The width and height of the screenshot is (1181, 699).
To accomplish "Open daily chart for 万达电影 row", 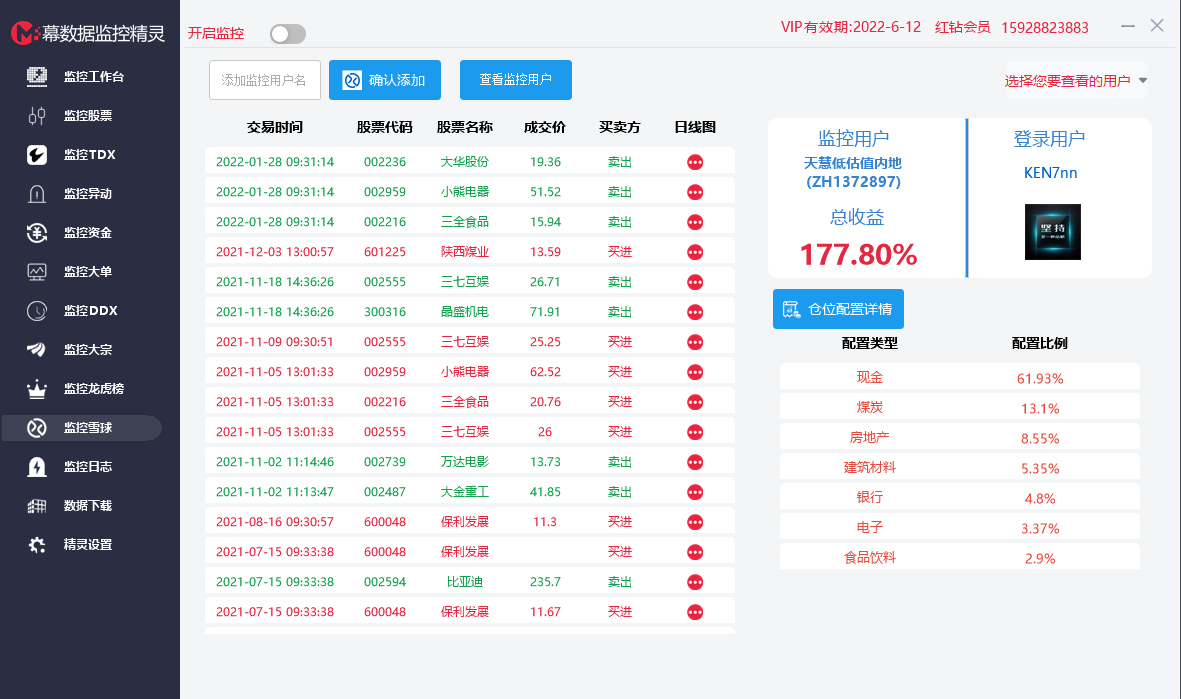I will click(695, 462).
